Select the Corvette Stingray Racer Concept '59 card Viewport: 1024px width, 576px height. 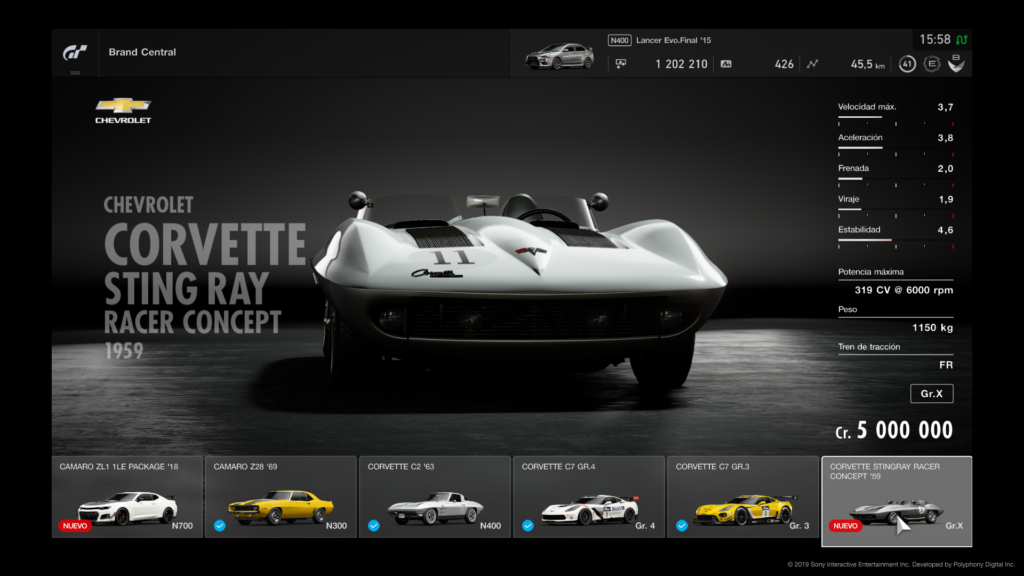[x=897, y=501]
